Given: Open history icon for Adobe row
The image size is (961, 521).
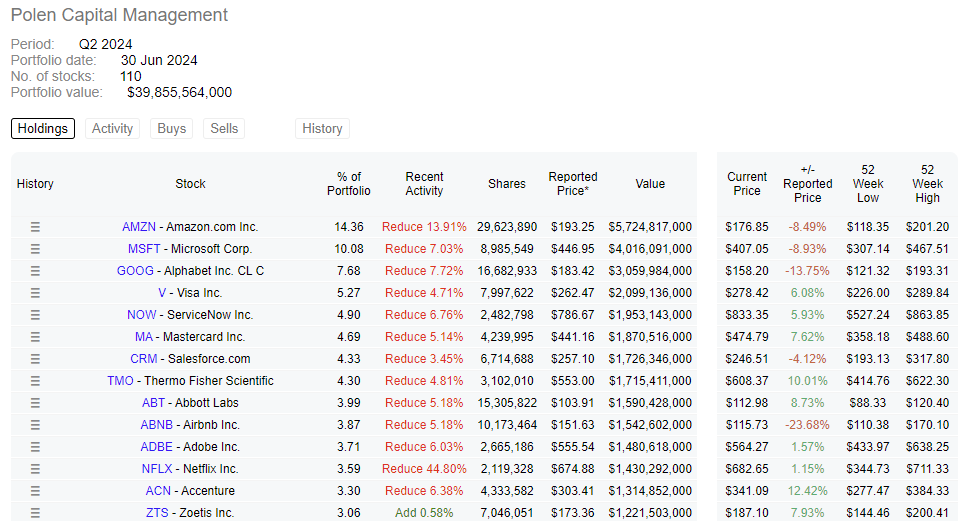Looking at the screenshot, I should pos(36,447).
